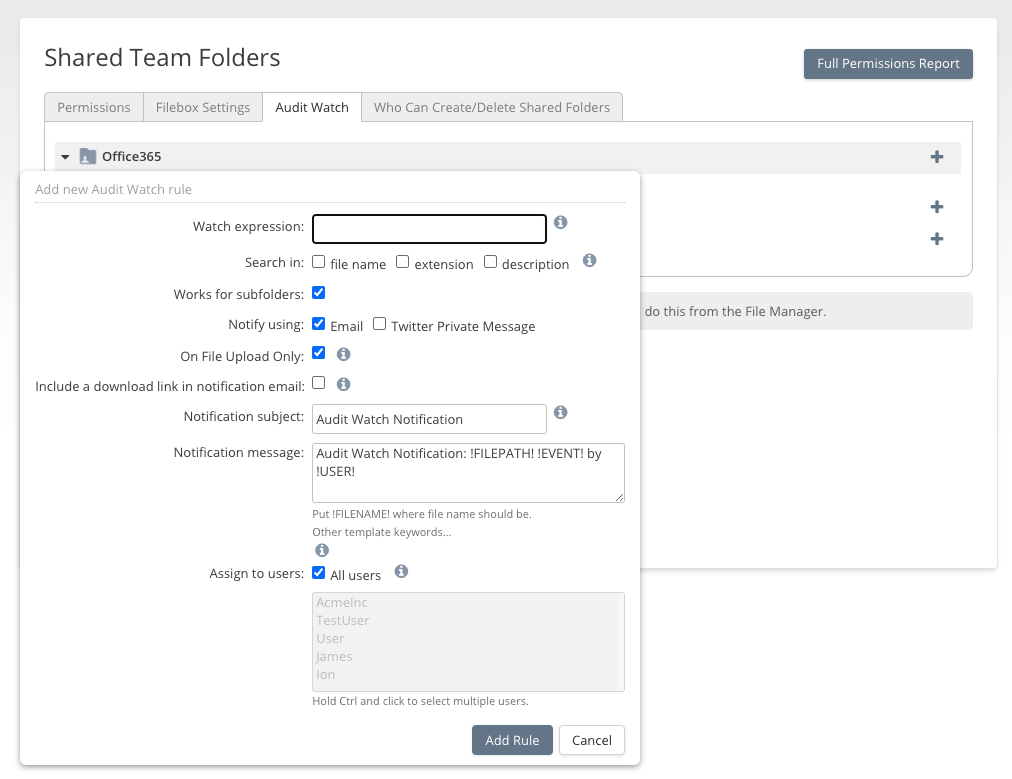Click Other template keywords link
The width and height of the screenshot is (1012, 779).
381,532
